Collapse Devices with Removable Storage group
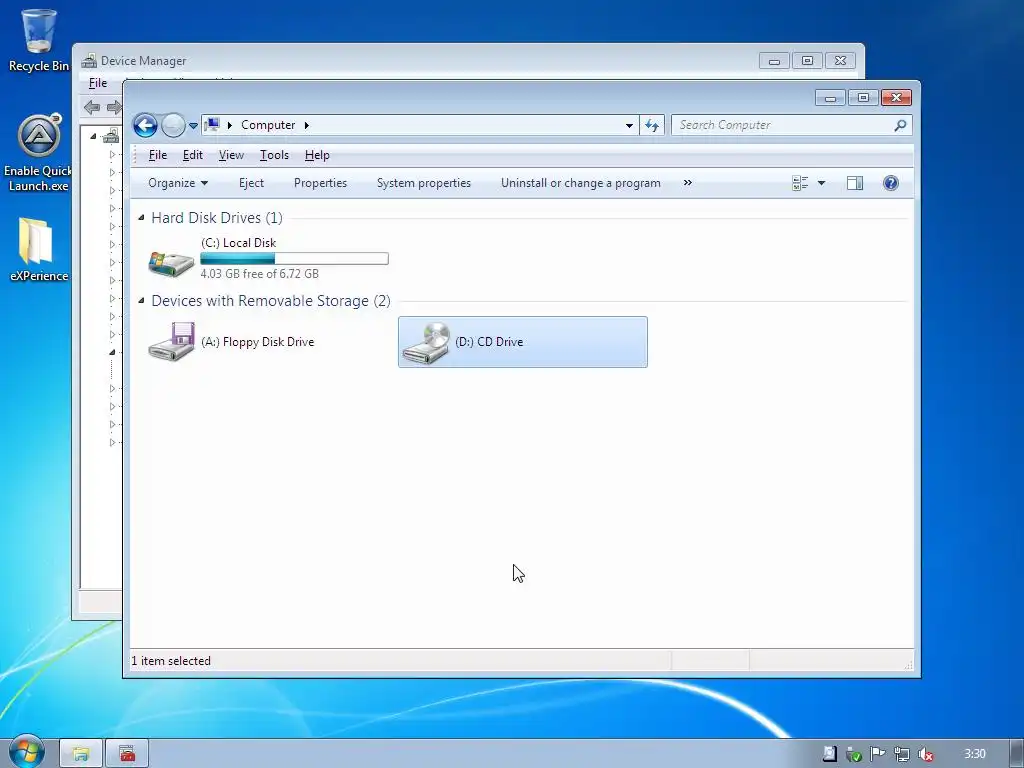This screenshot has height=768, width=1024. click(141, 300)
